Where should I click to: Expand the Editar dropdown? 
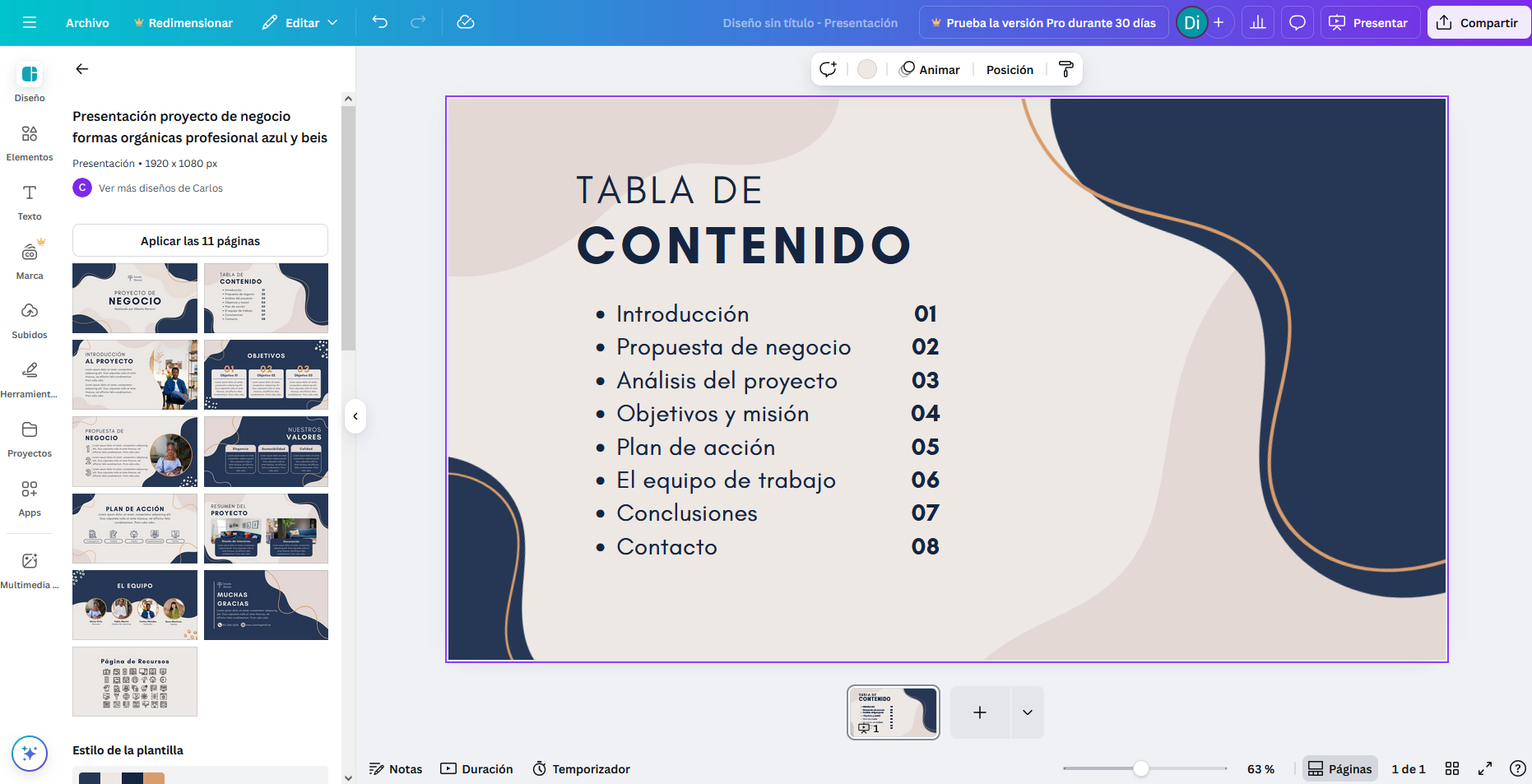(300, 22)
